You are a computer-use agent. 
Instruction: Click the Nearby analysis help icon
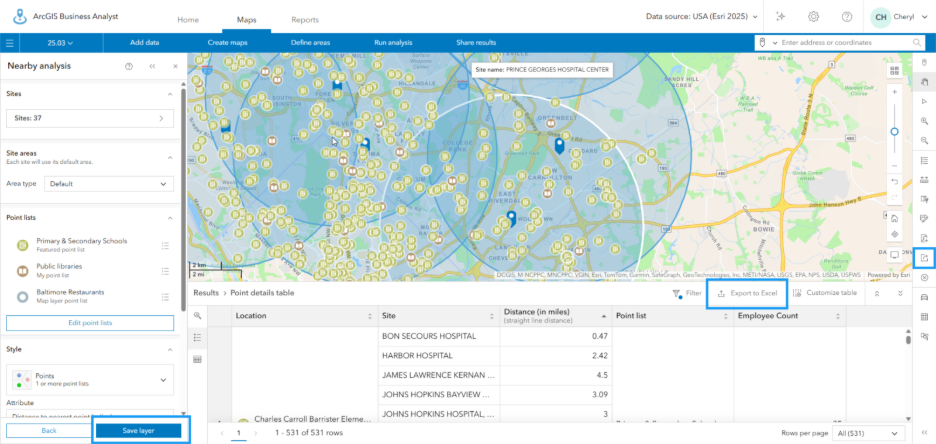[x=129, y=66]
